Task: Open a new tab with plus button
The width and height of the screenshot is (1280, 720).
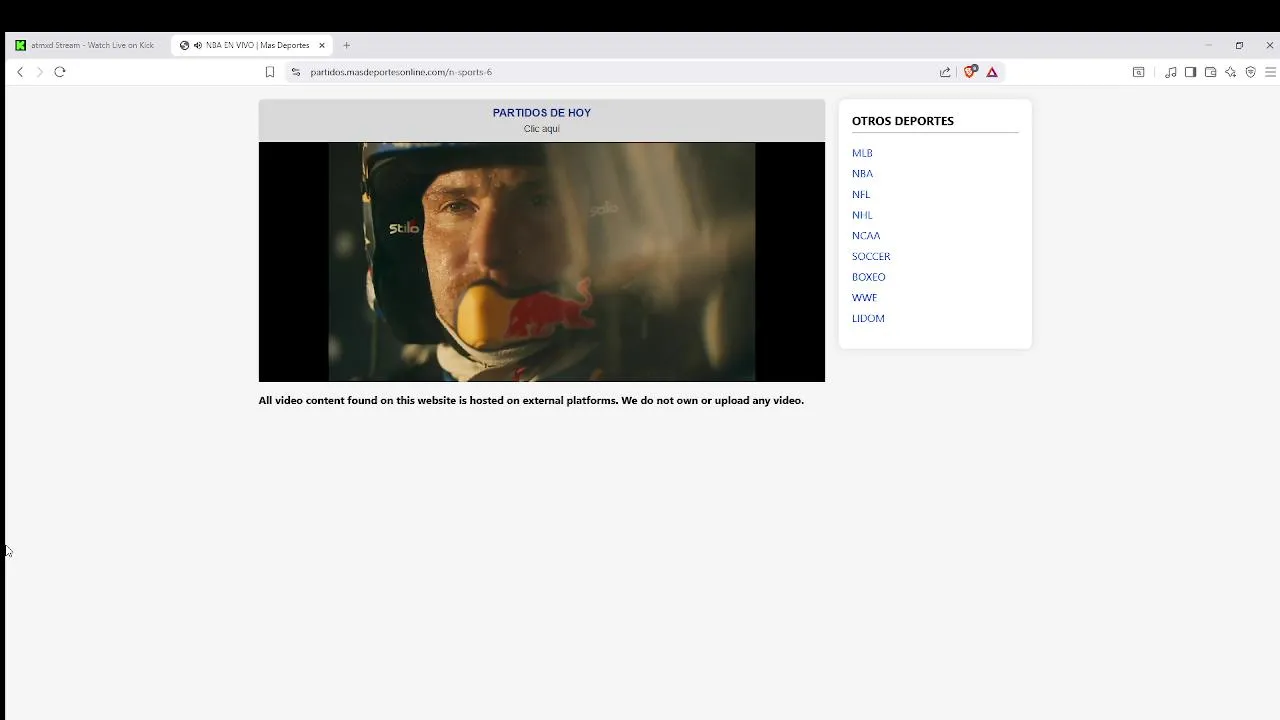Action: 347,45
